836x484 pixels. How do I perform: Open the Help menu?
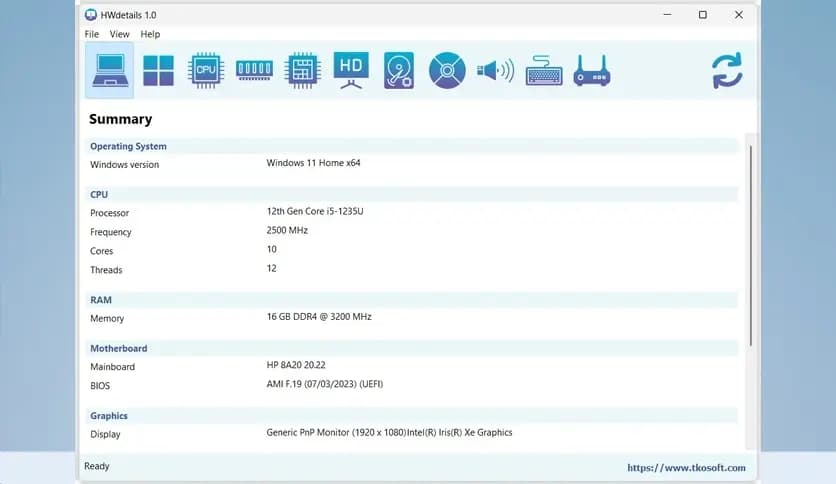tap(150, 34)
